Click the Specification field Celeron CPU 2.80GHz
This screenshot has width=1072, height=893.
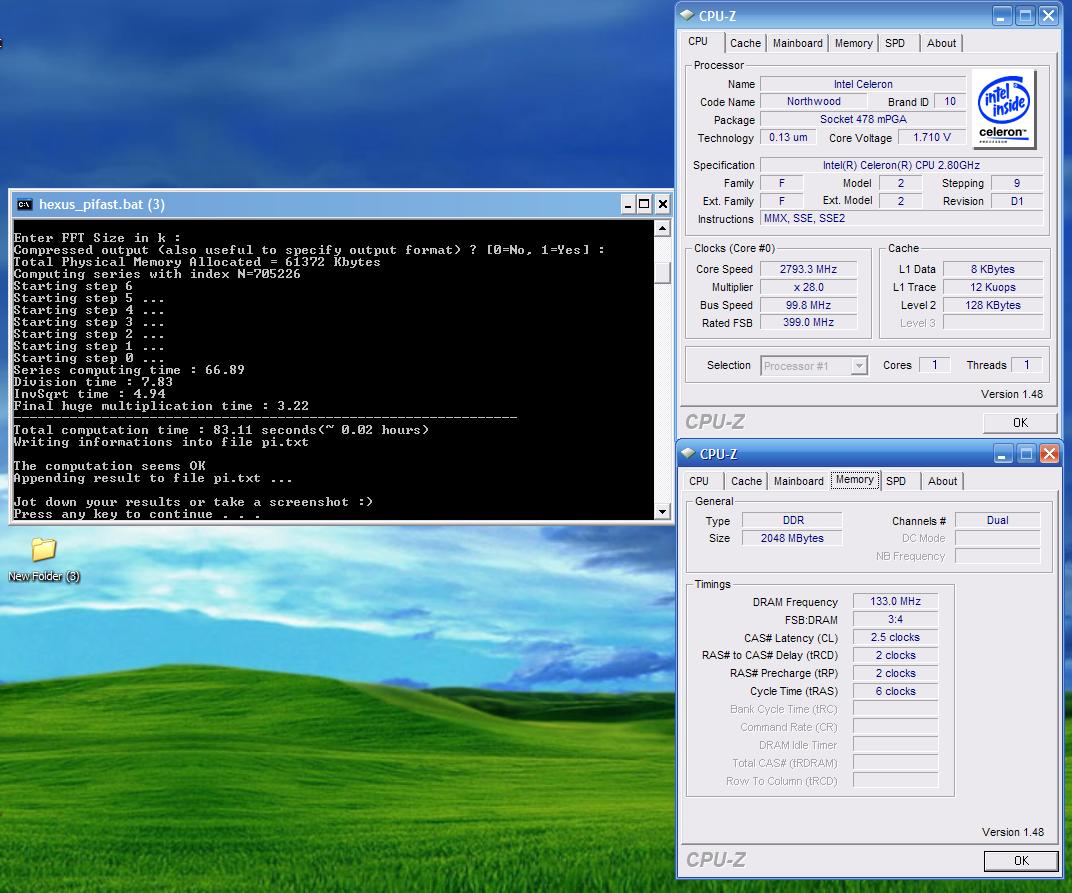tap(901, 165)
